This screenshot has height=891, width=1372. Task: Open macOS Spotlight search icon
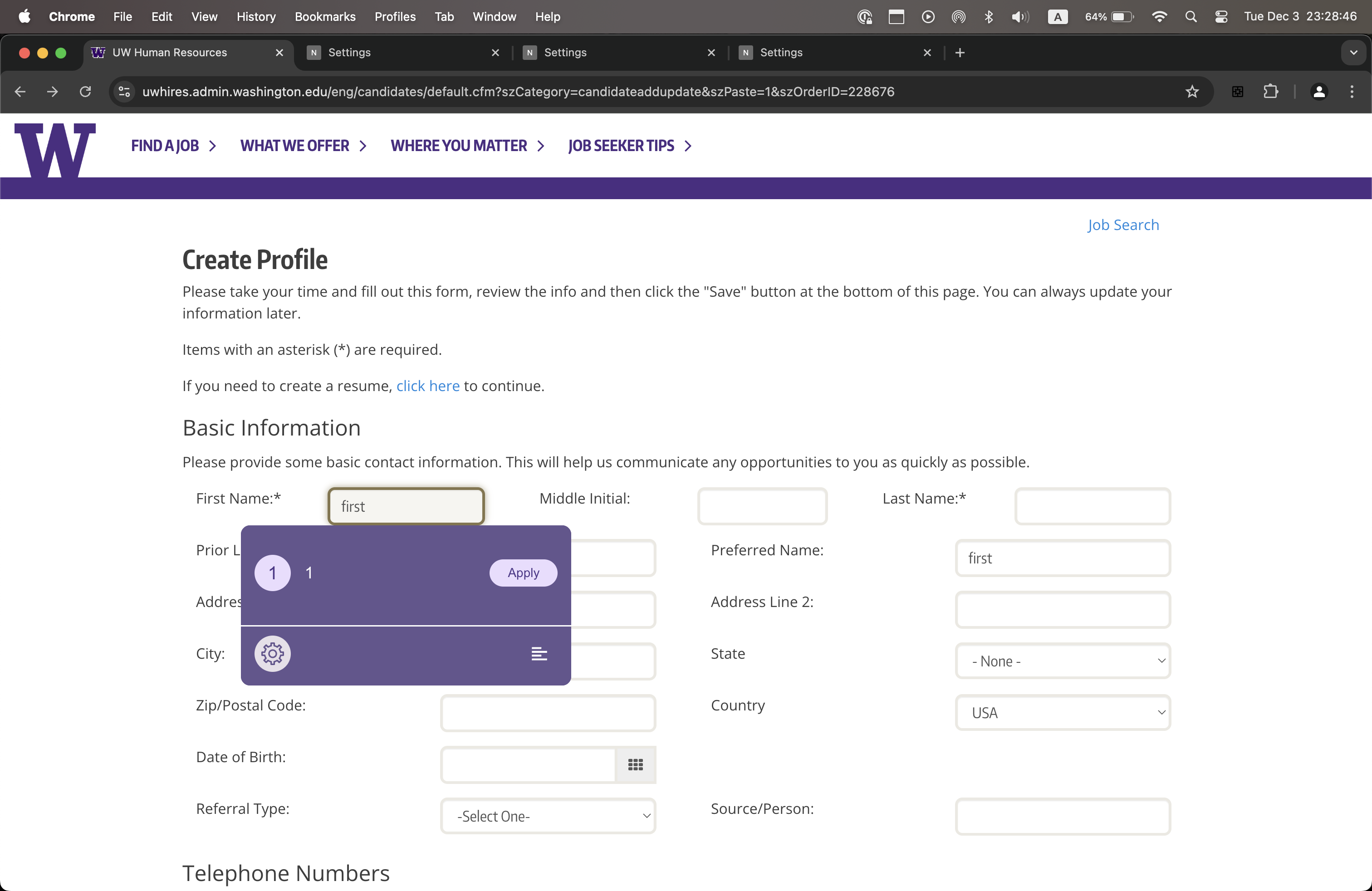coord(1191,17)
